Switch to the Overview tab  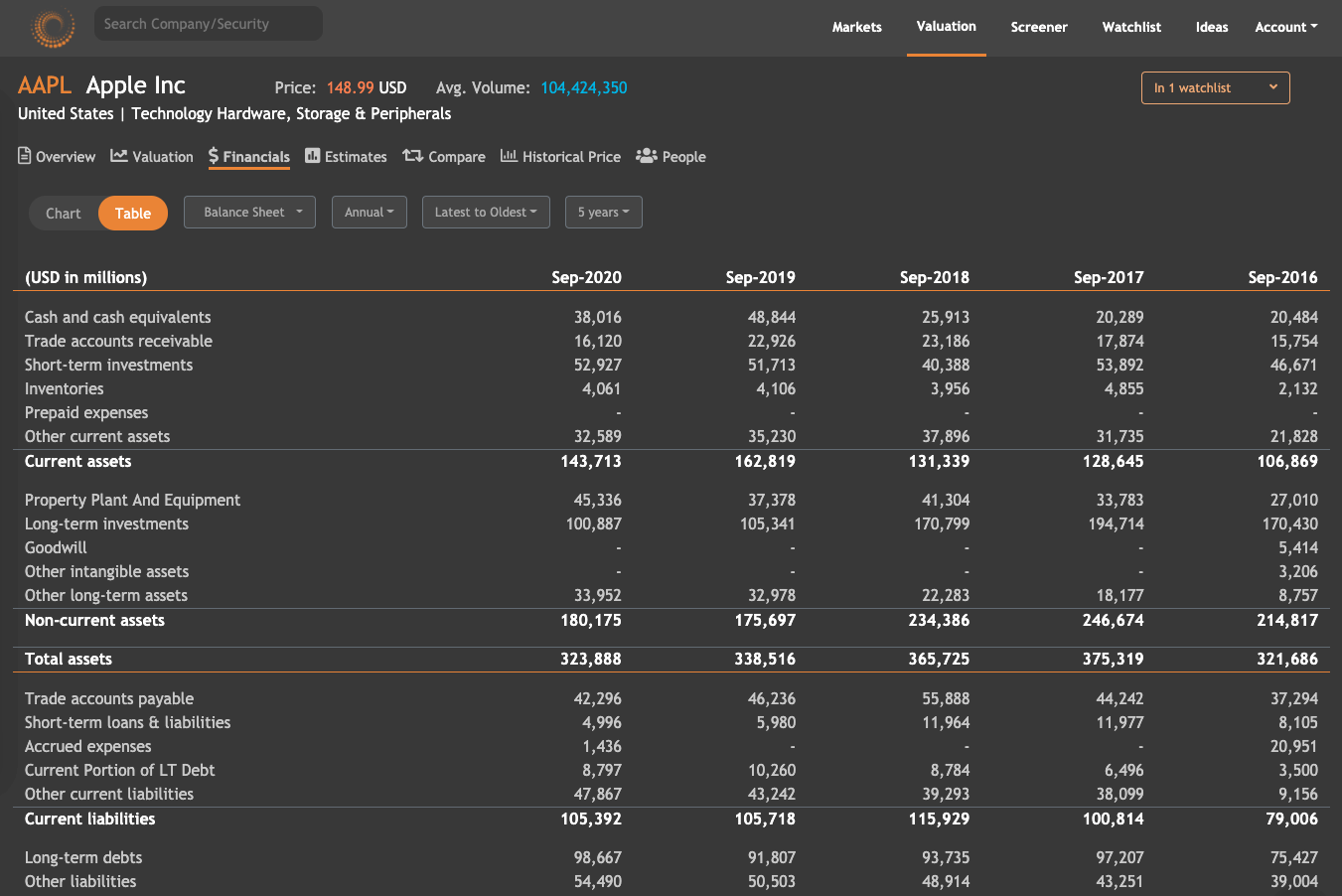(66, 157)
